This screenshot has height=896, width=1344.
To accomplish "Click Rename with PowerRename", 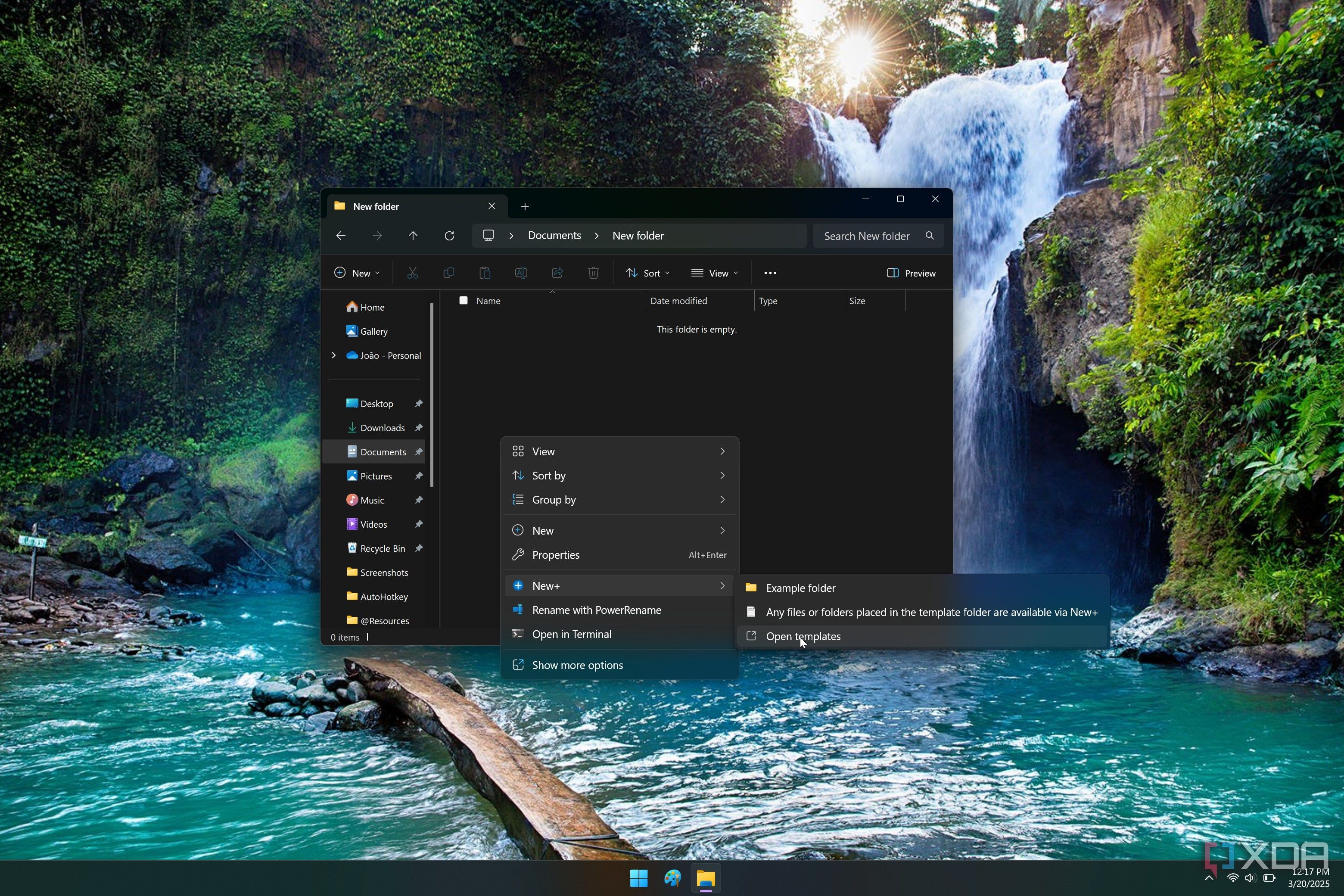I will tap(619, 610).
